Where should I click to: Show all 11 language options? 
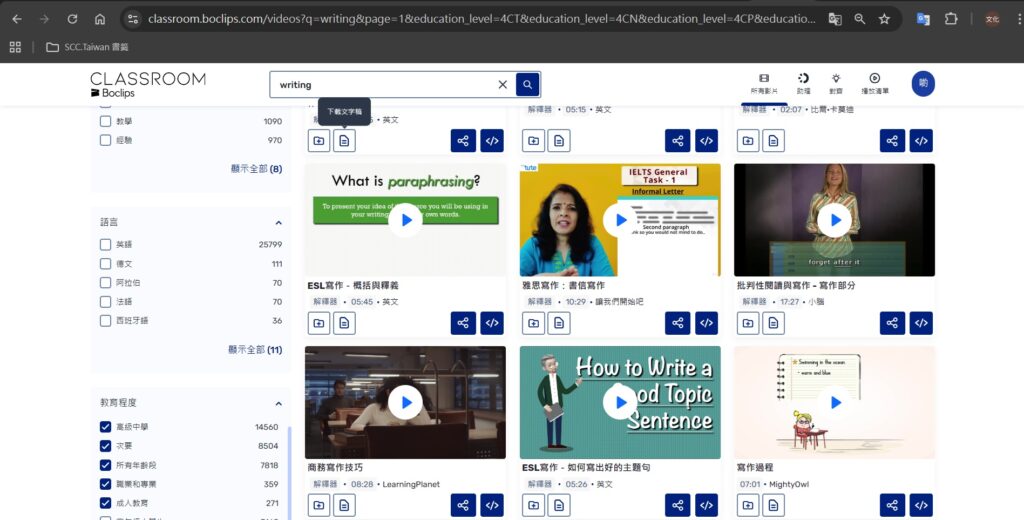(255, 350)
